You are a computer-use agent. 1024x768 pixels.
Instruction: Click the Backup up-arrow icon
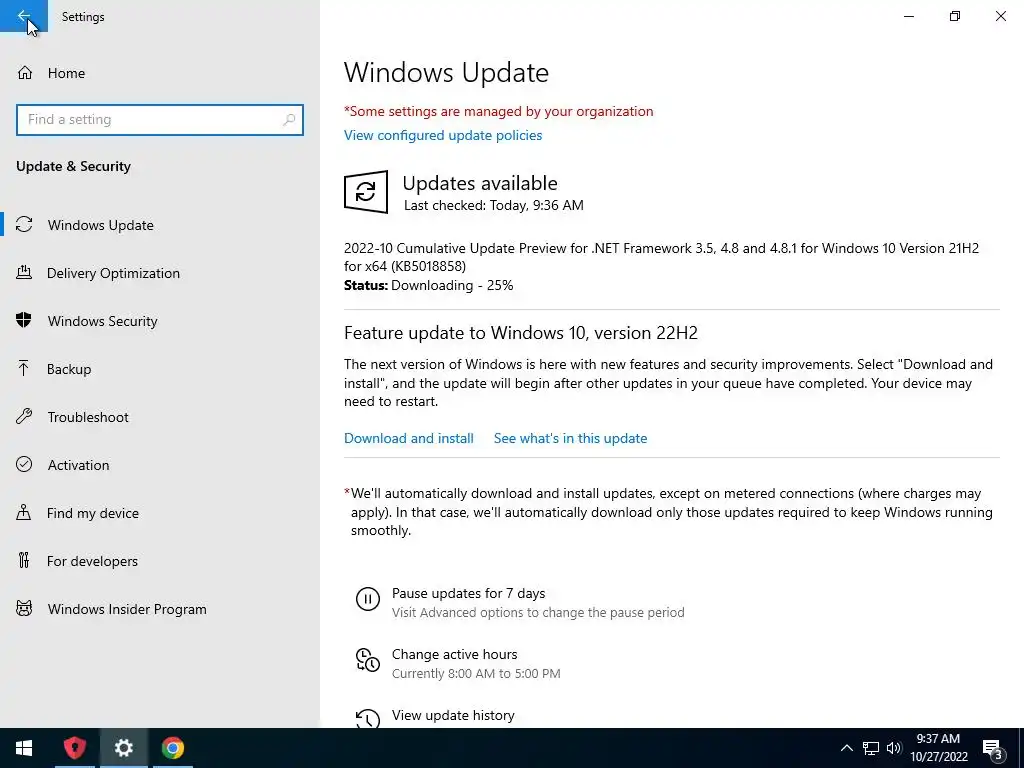click(x=24, y=369)
